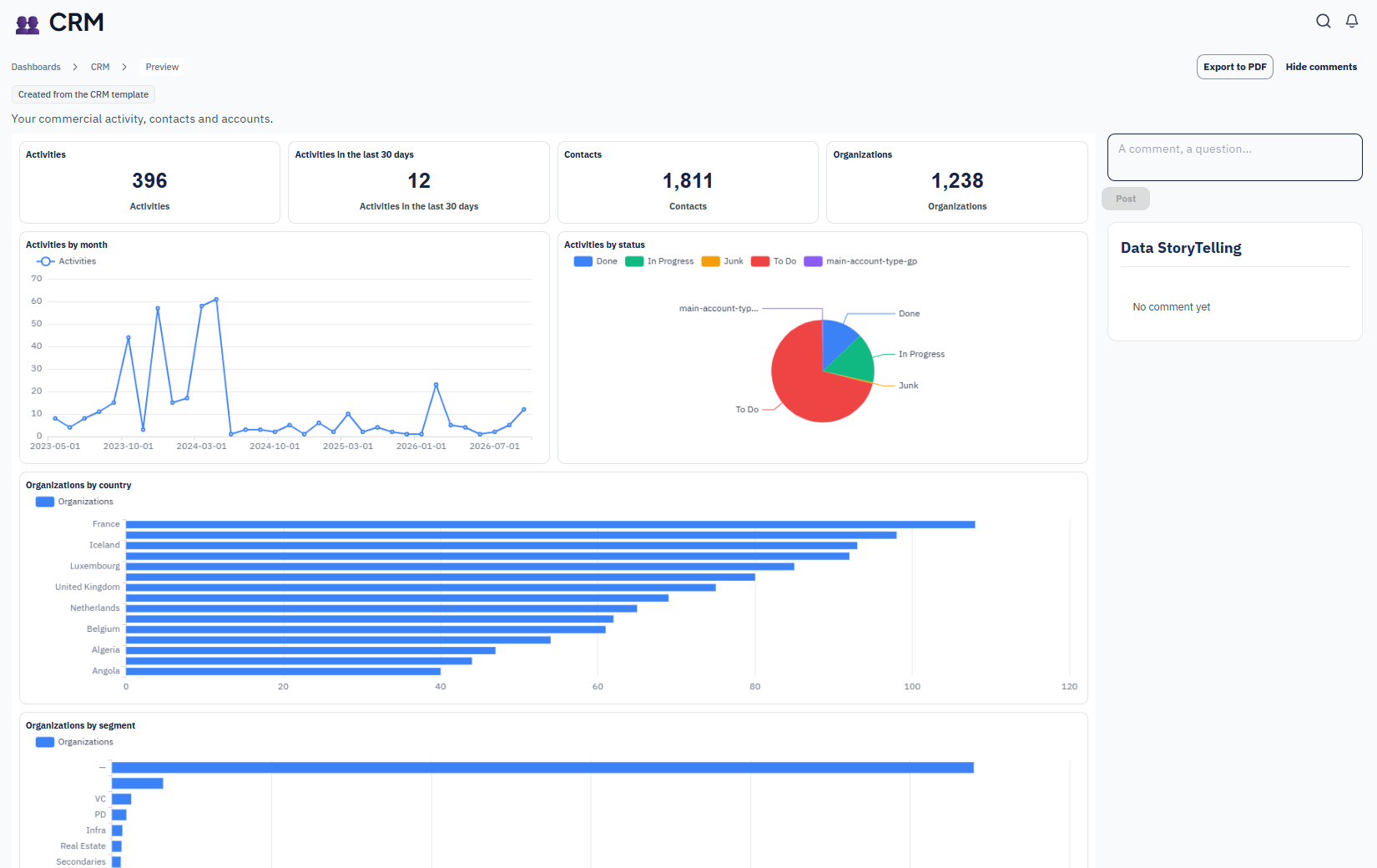This screenshot has height=868, width=1377.
Task: Click the Activities by status title
Action: [604, 245]
